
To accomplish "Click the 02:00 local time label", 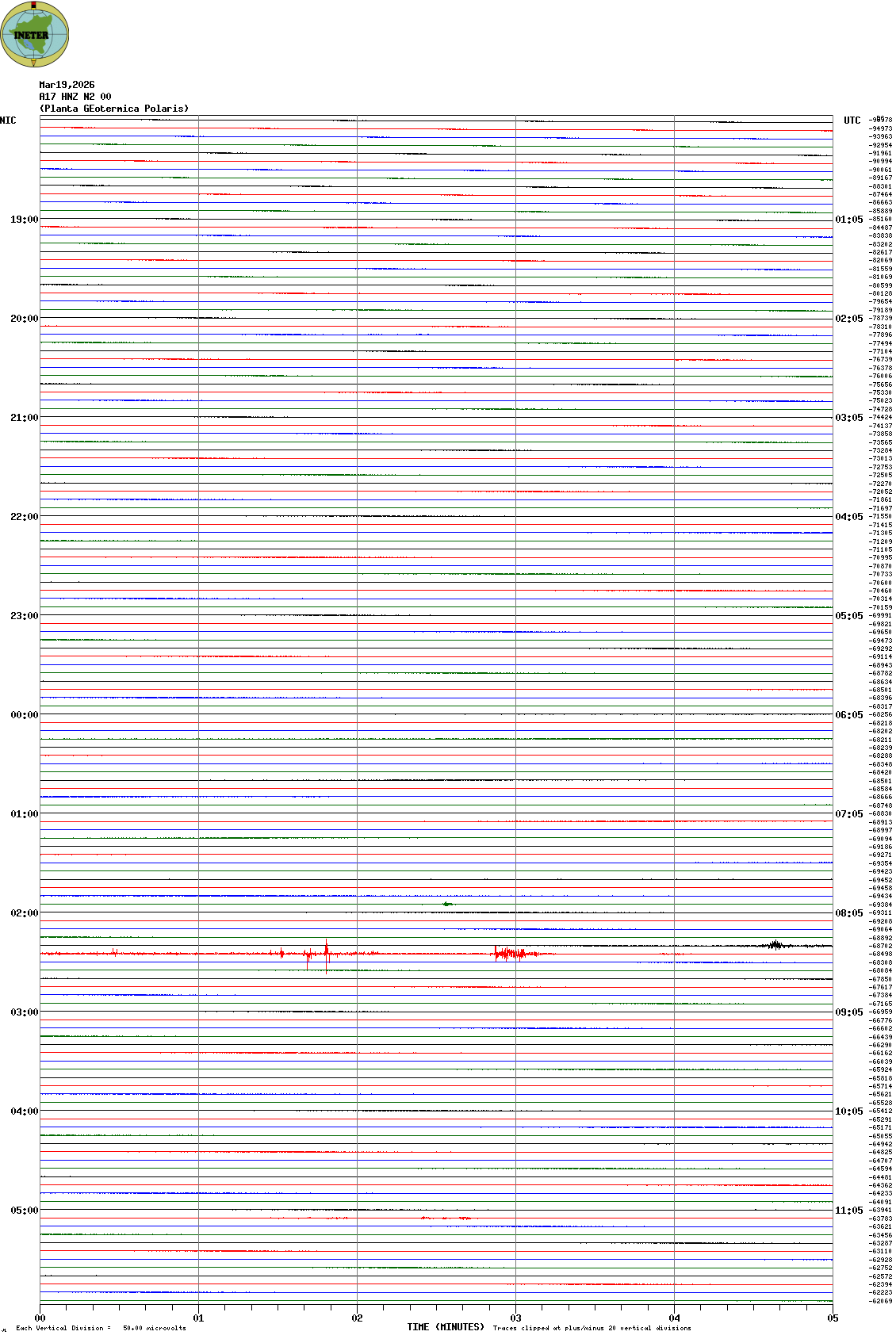I will tap(24, 913).
